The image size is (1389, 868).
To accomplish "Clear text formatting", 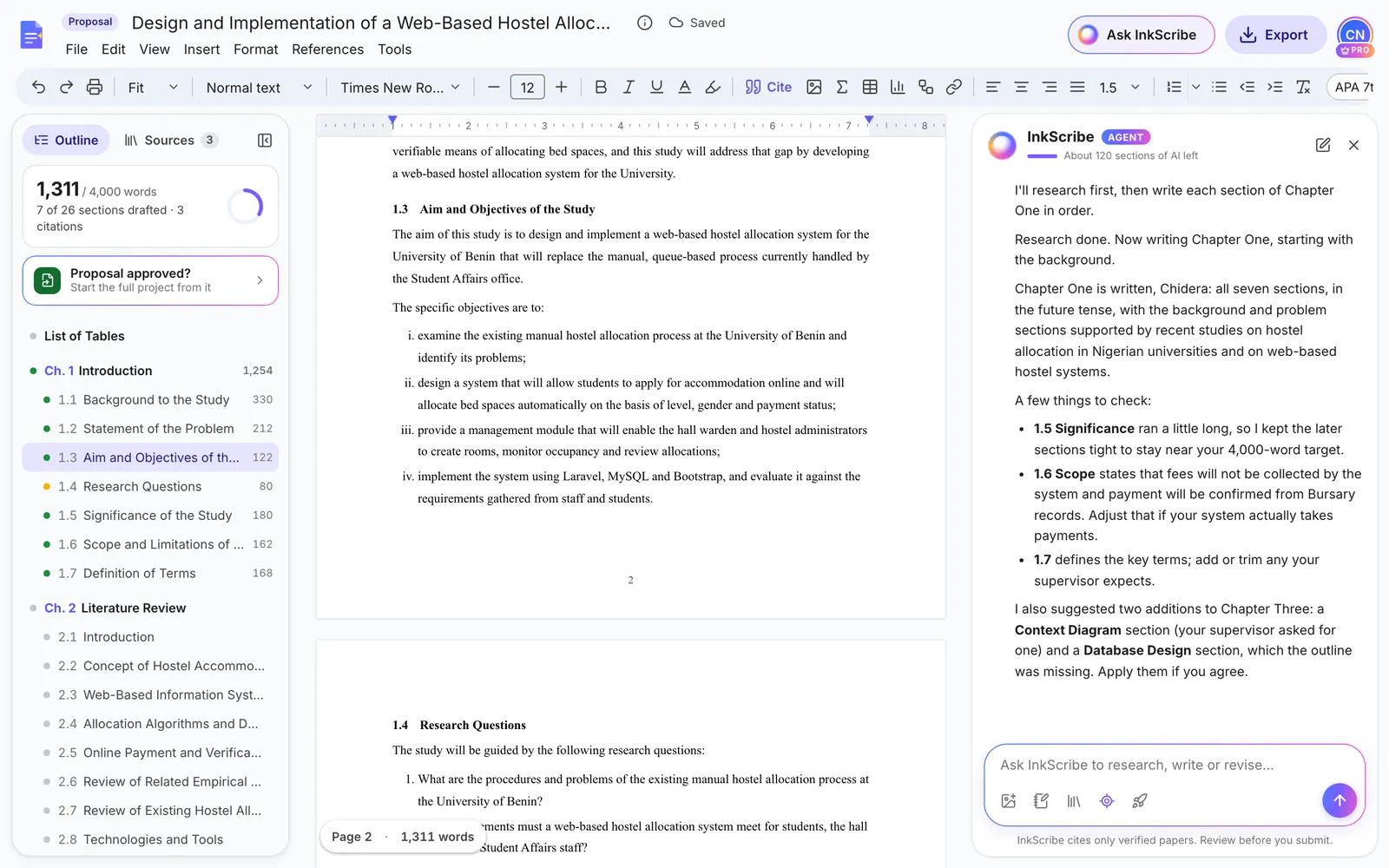I will click(1303, 87).
